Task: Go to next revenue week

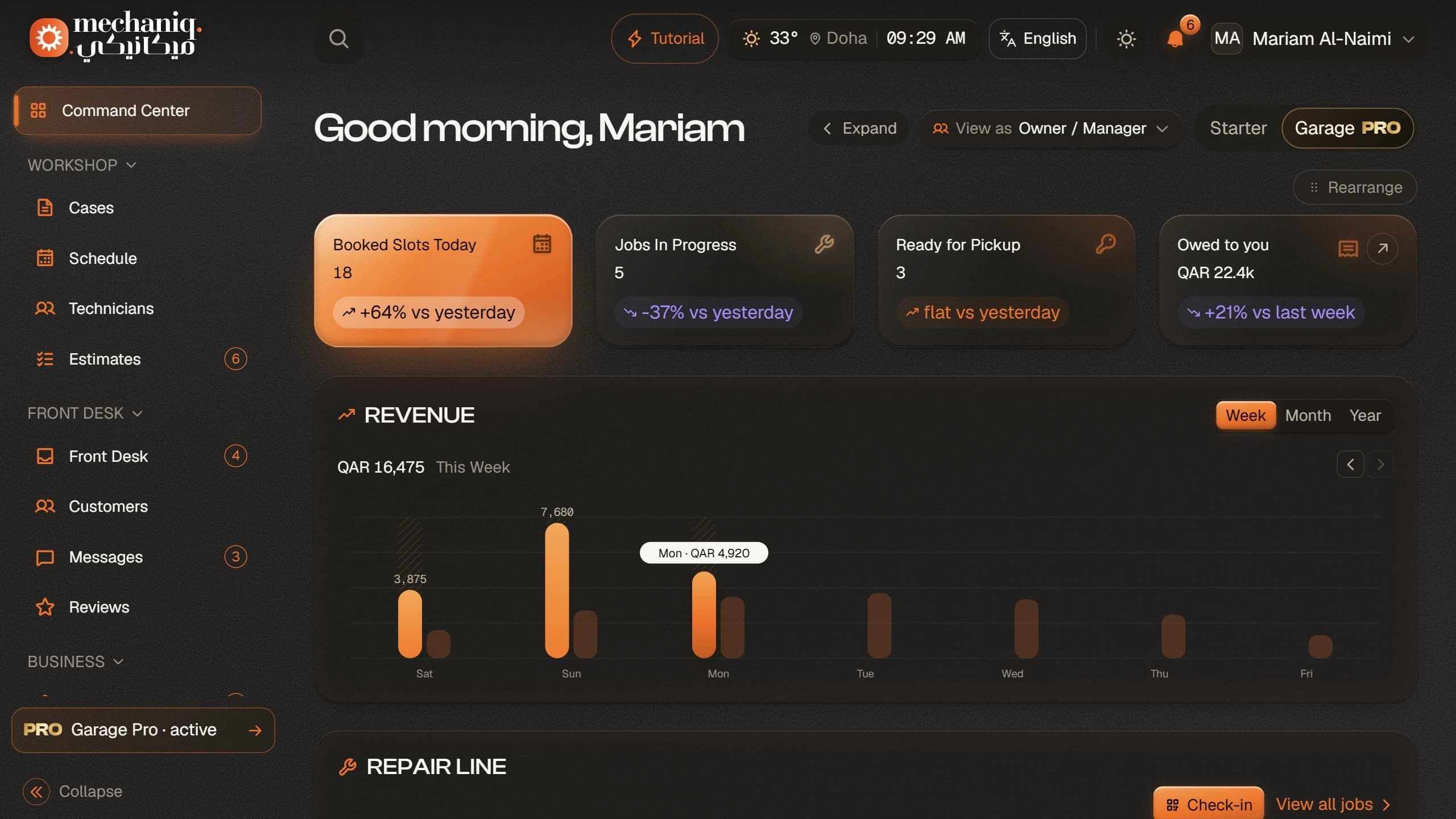Action: (1380, 465)
